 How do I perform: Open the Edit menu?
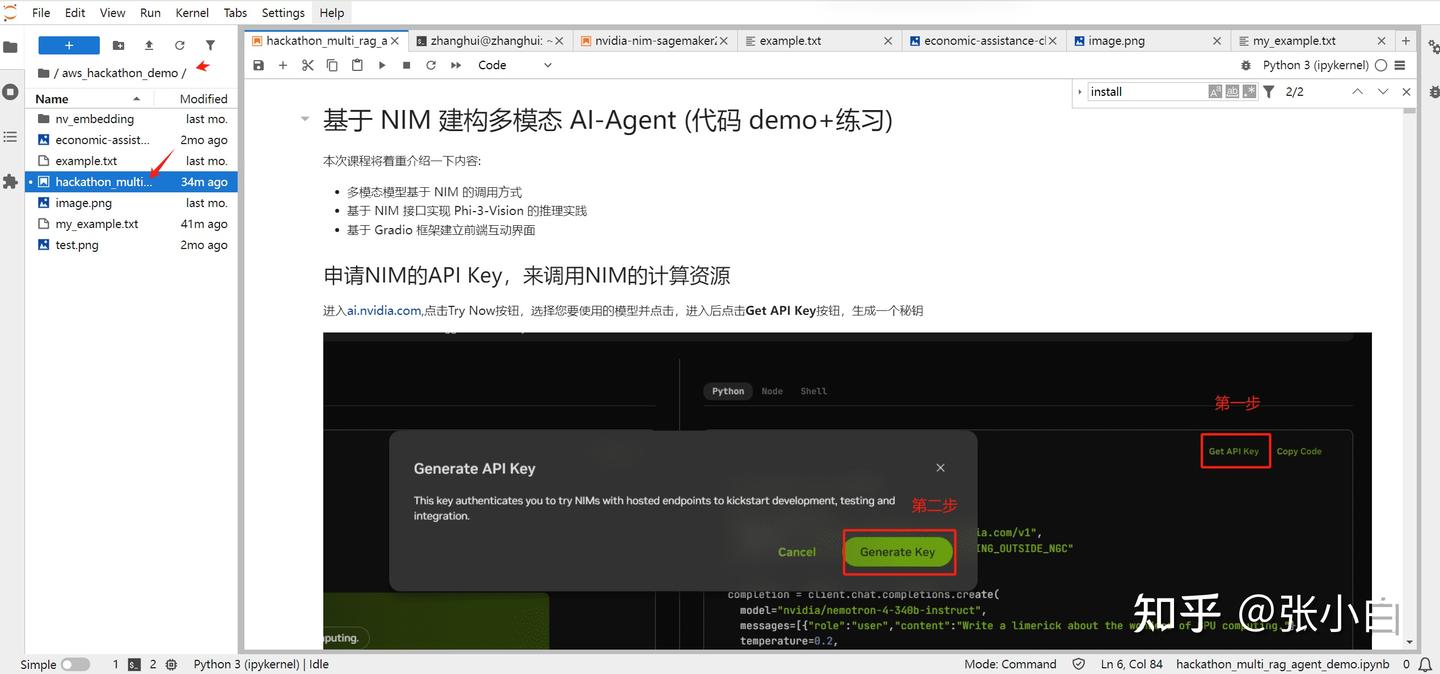point(75,13)
